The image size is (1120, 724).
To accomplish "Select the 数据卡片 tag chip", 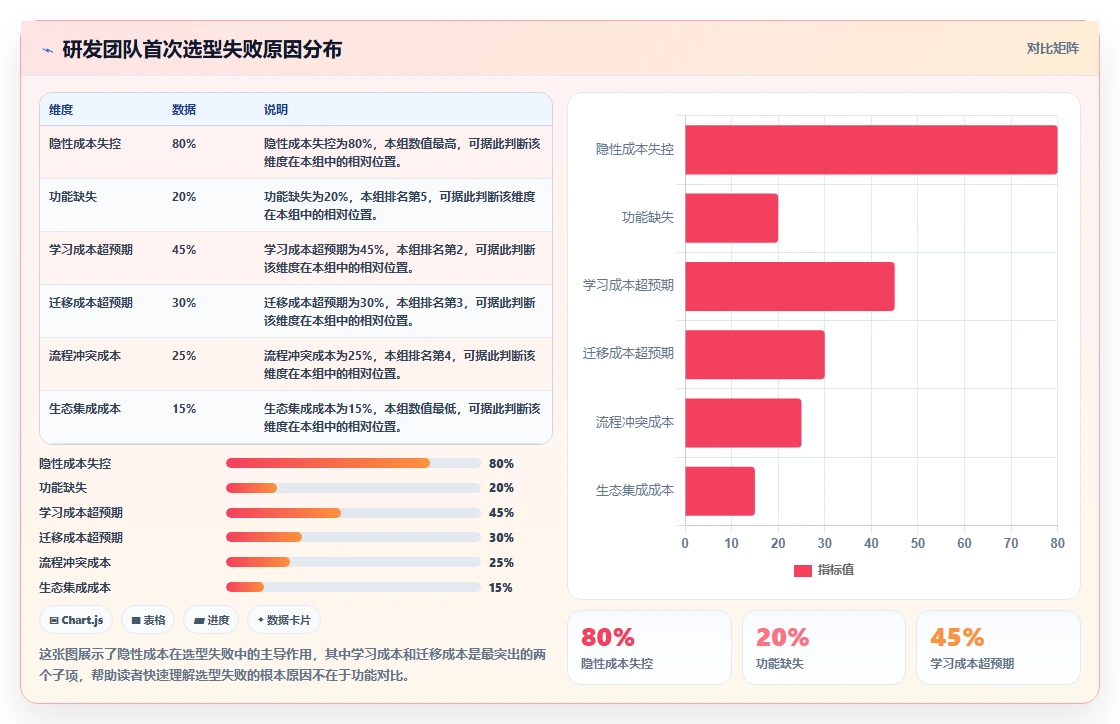I will click(284, 620).
